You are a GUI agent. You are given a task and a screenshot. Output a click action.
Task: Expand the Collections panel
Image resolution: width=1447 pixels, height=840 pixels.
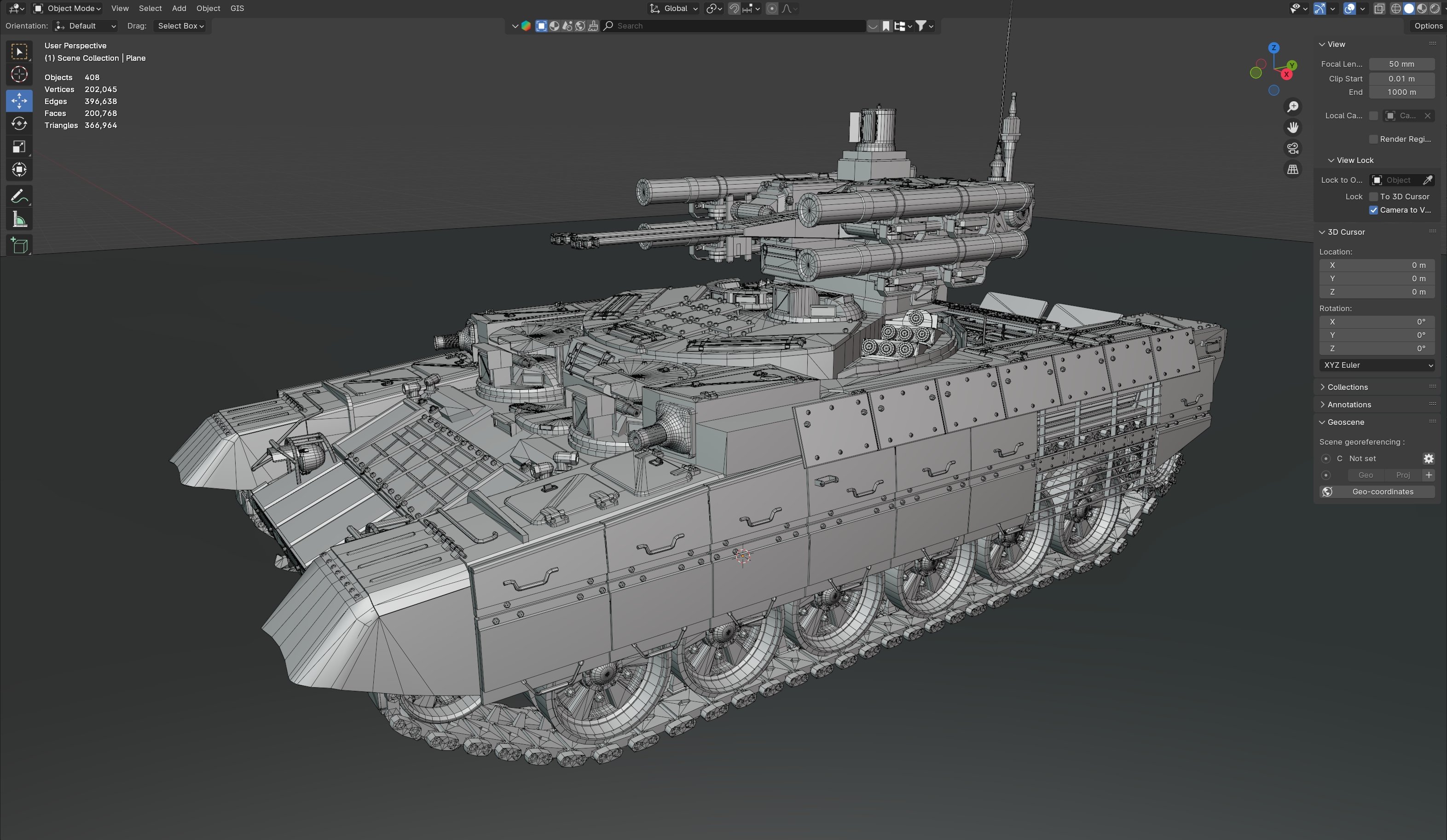pyautogui.click(x=1347, y=387)
